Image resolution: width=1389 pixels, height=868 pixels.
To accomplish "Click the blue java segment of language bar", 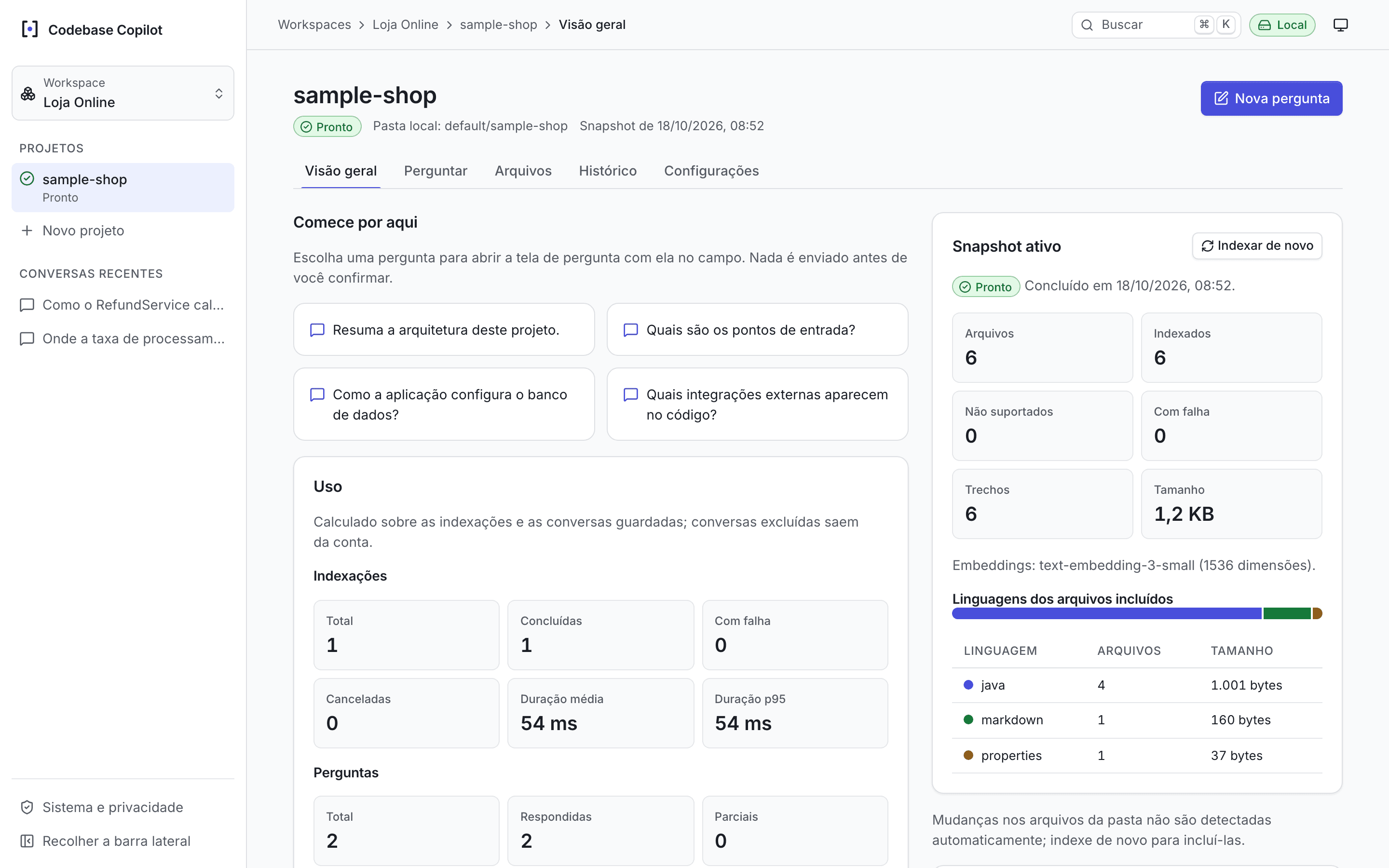I will (x=1106, y=614).
